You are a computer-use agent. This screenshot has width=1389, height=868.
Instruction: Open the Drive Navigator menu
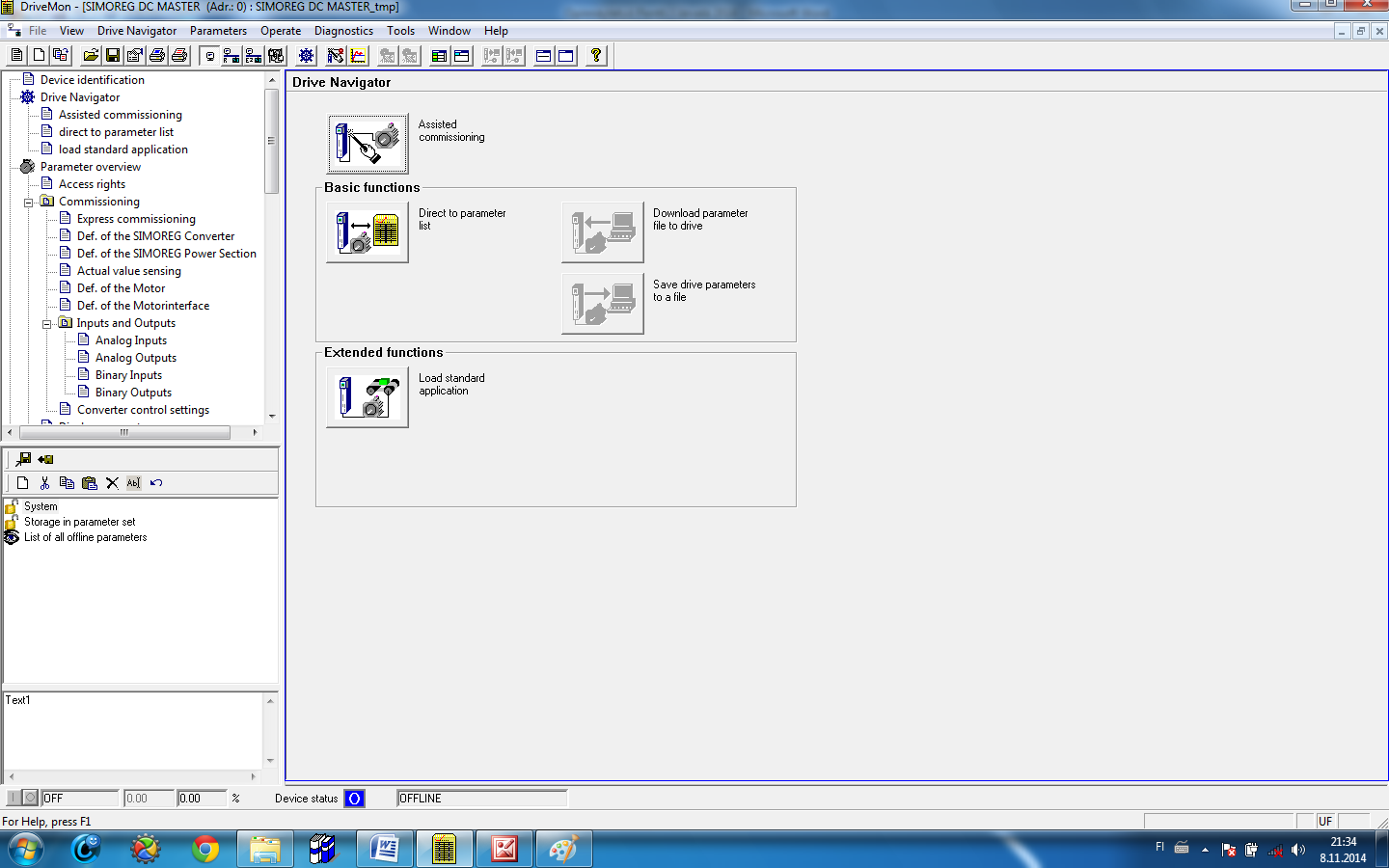point(137,31)
